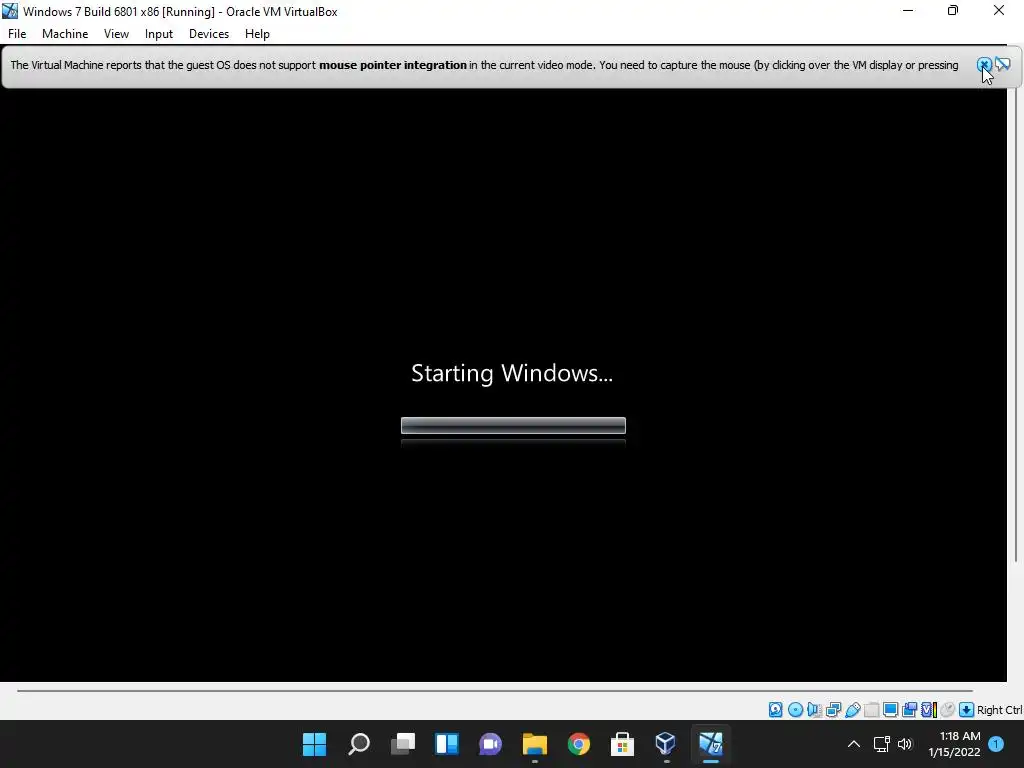Switch to VirtualBox Manager on taskbar
Viewport: 1024px width, 768px height.
tap(665, 744)
